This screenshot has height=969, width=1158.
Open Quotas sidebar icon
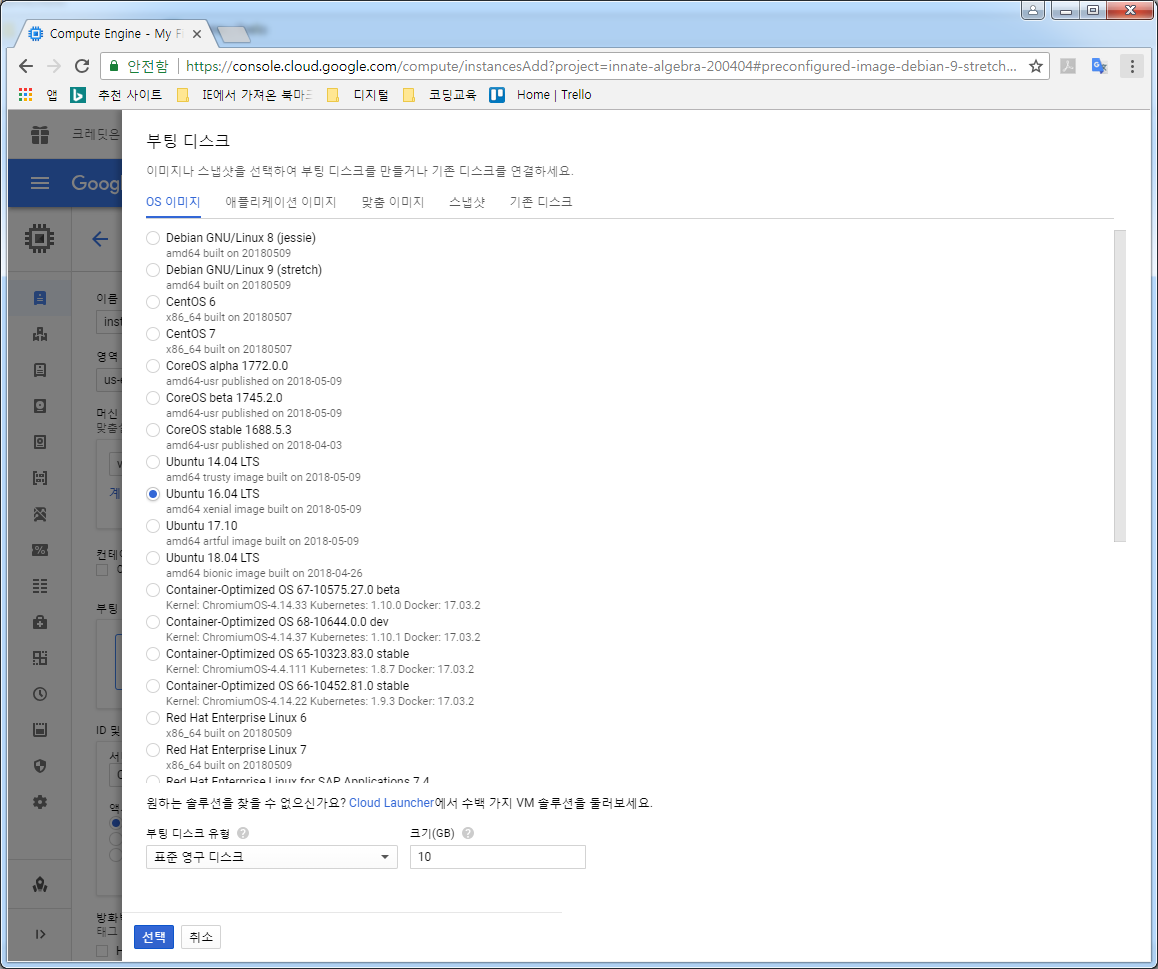click(40, 730)
